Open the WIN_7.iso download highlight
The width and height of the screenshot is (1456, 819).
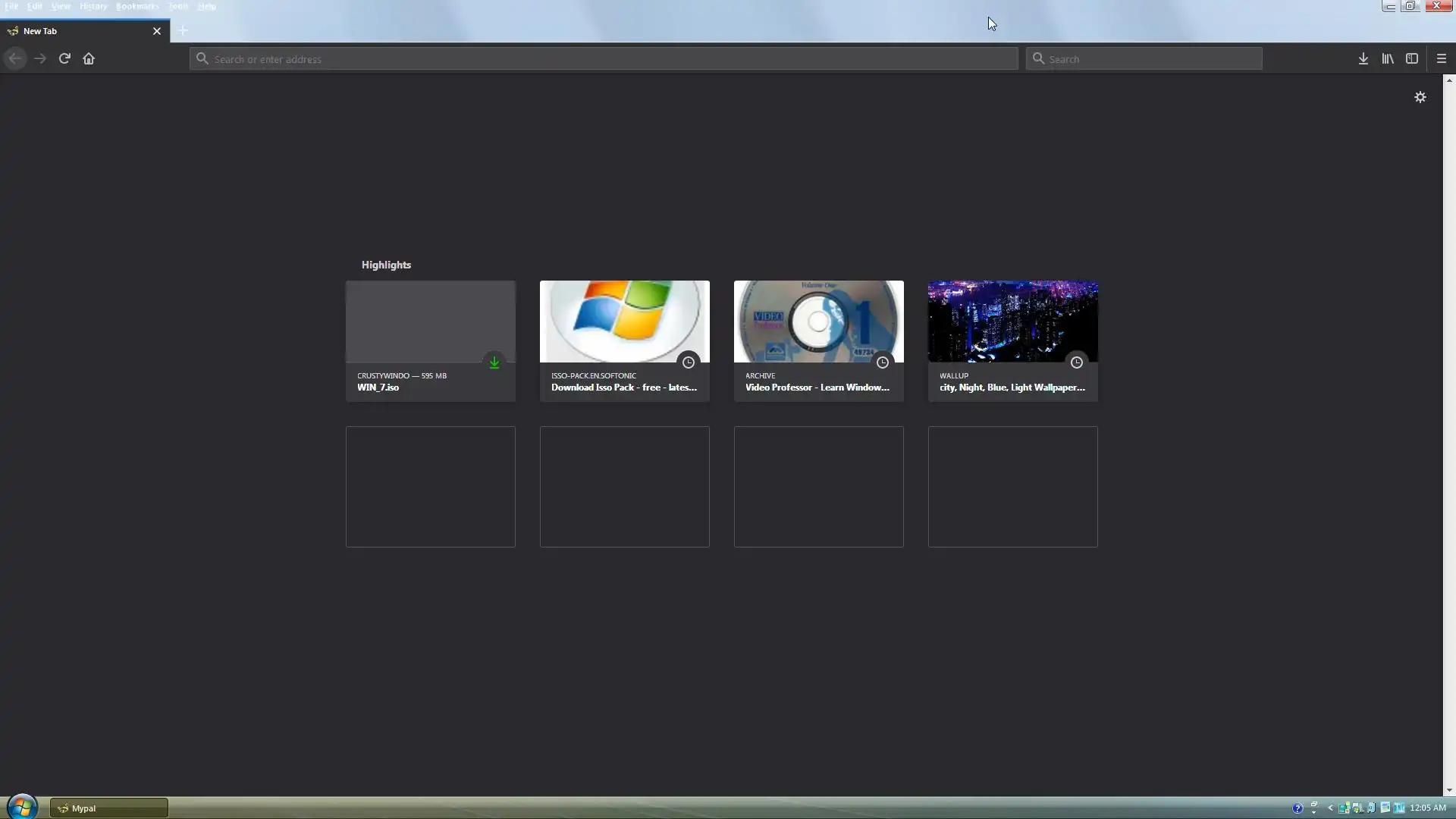[x=430, y=340]
